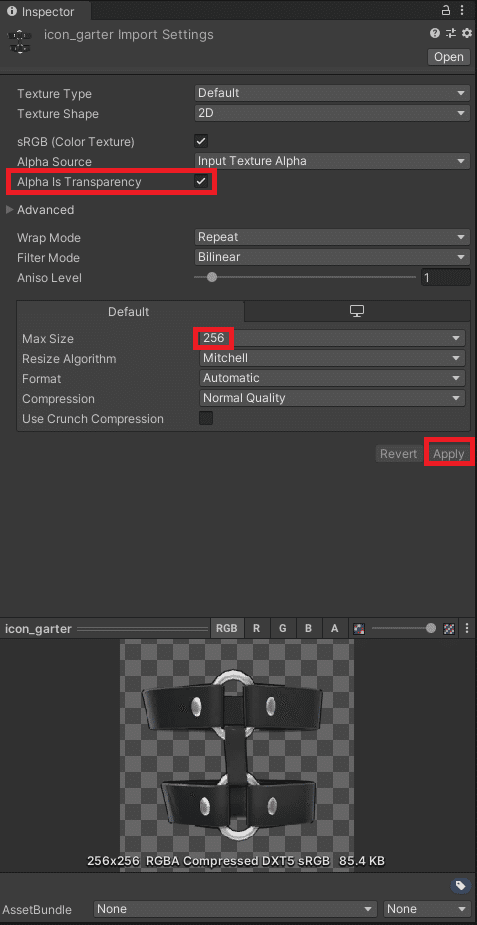477x925 pixels.
Task: Click the 256x256 RGBA Compressed DXT5 info text
Action: coord(236,861)
